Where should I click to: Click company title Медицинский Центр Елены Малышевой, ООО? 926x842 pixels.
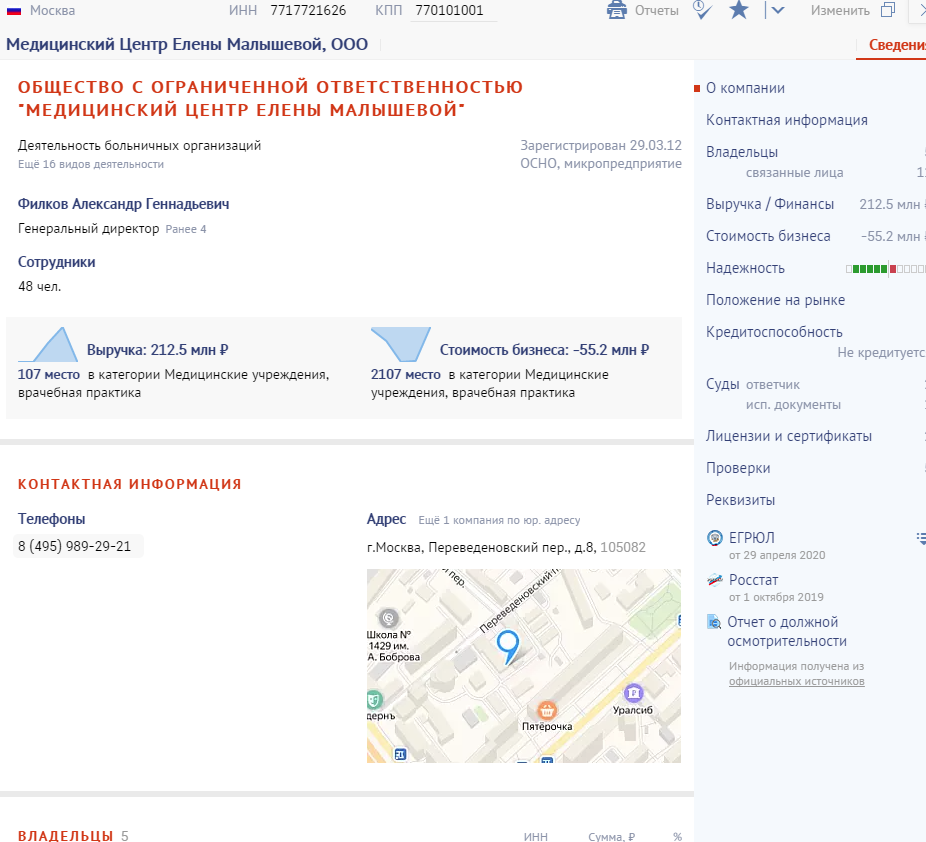[187, 44]
